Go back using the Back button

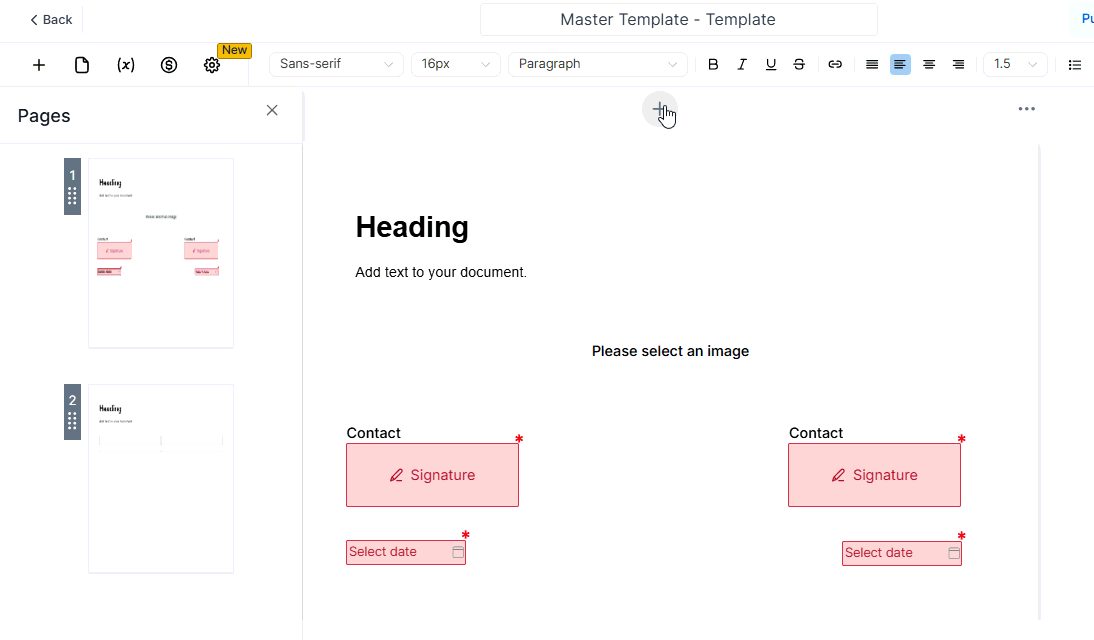click(51, 19)
